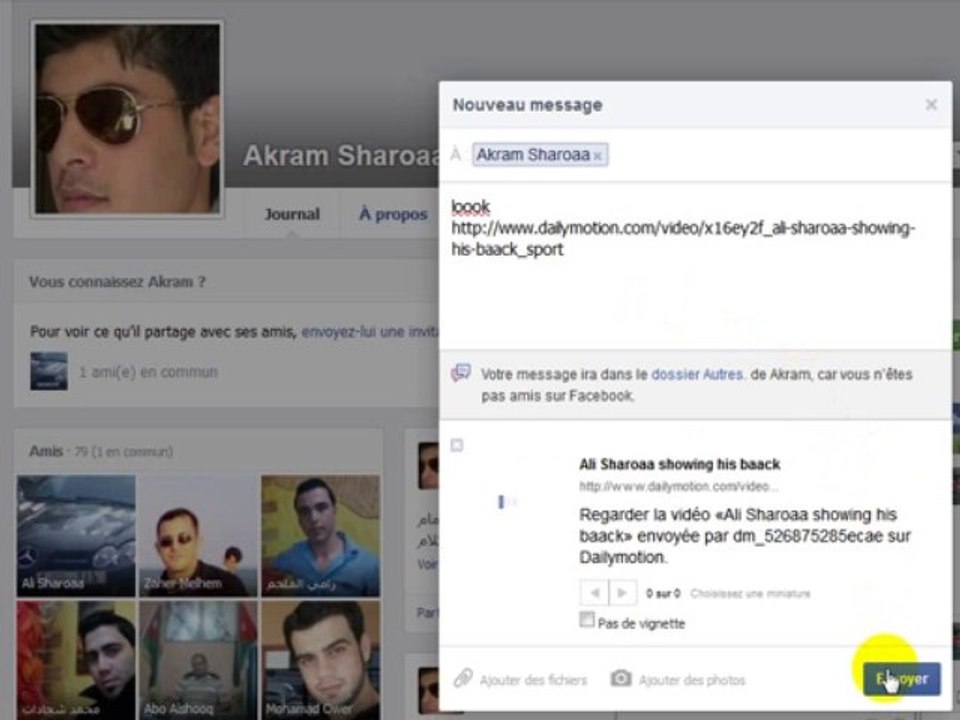Click the dailymotion.com preview URL
This screenshot has width=960, height=720.
coord(679,487)
